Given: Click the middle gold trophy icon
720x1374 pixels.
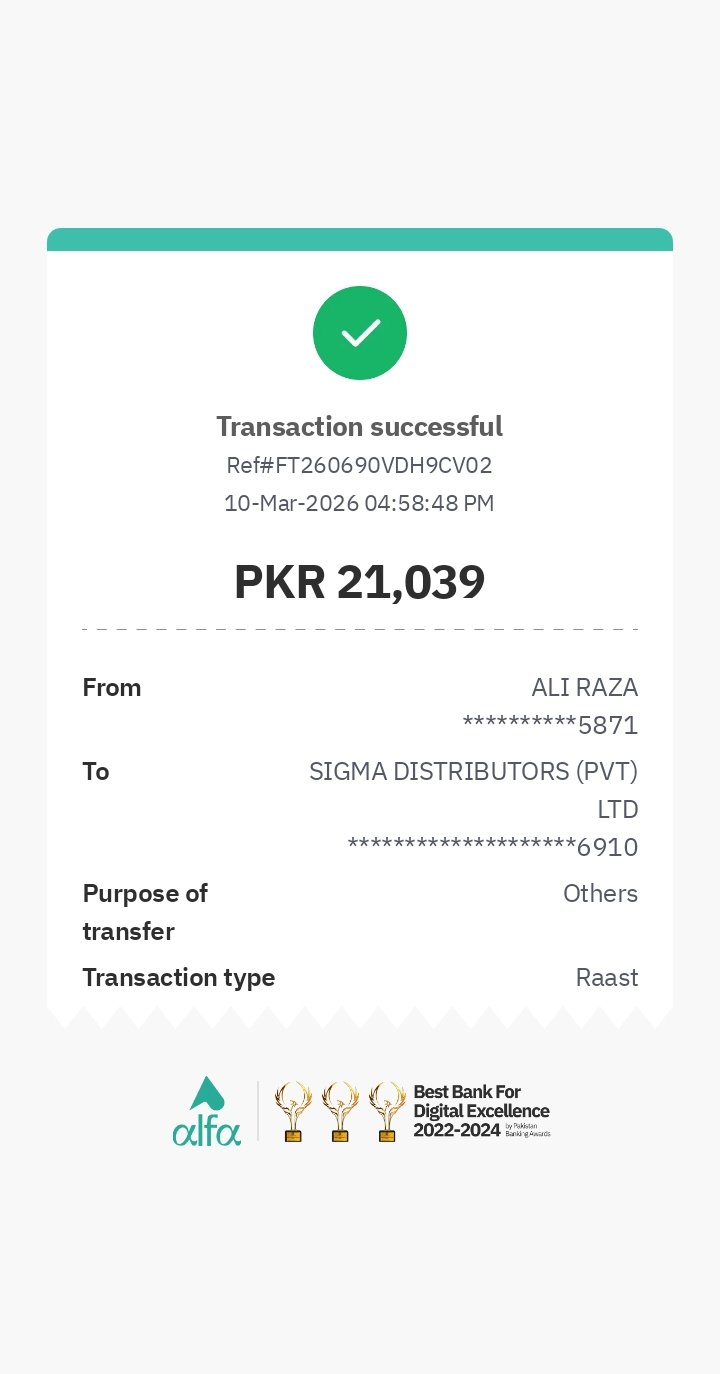Looking at the screenshot, I should pyautogui.click(x=340, y=1112).
